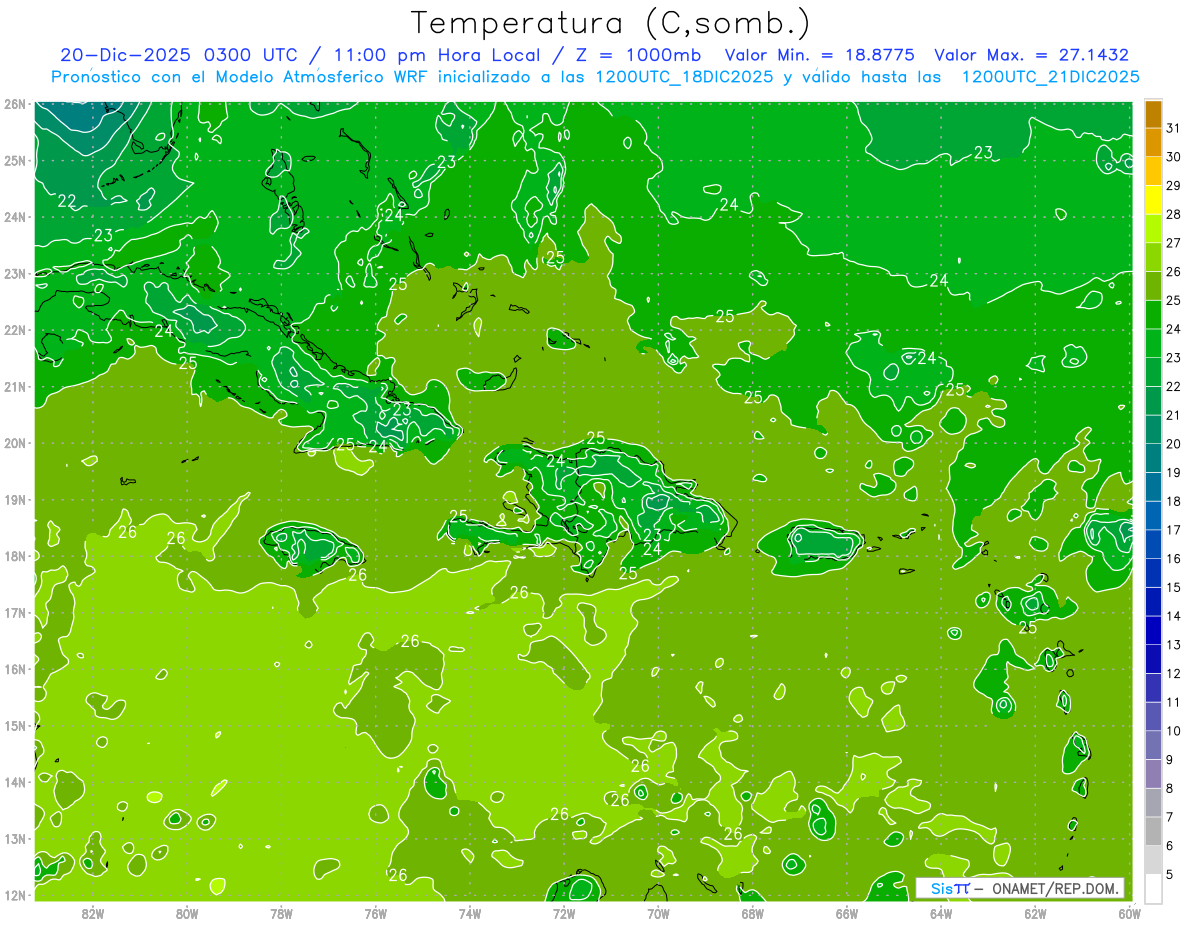Pick the gray swatch between 7 and 8

pos(1153,802)
